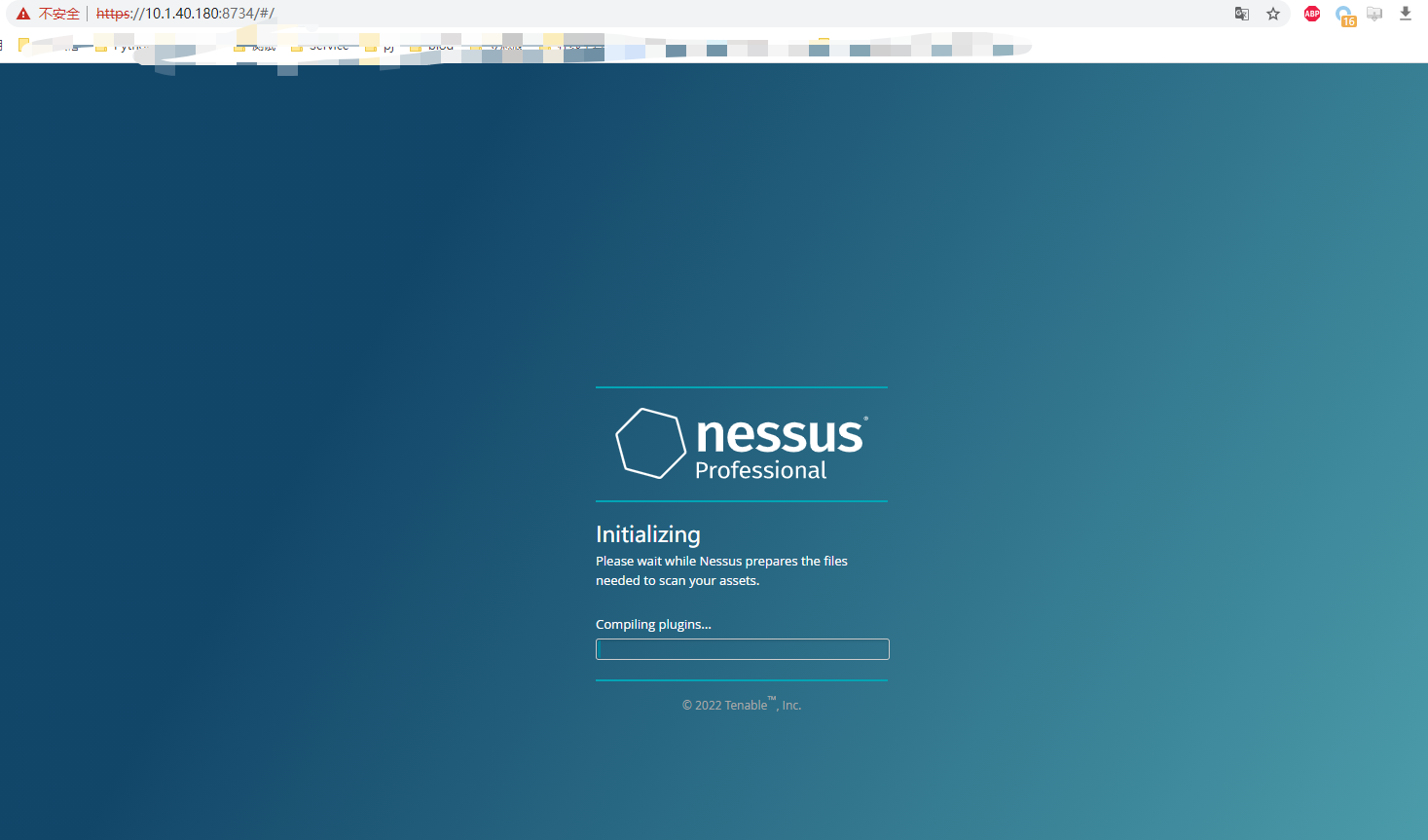The image size is (1428, 840).
Task: Click the 不安全 security label
Action: (x=59, y=14)
